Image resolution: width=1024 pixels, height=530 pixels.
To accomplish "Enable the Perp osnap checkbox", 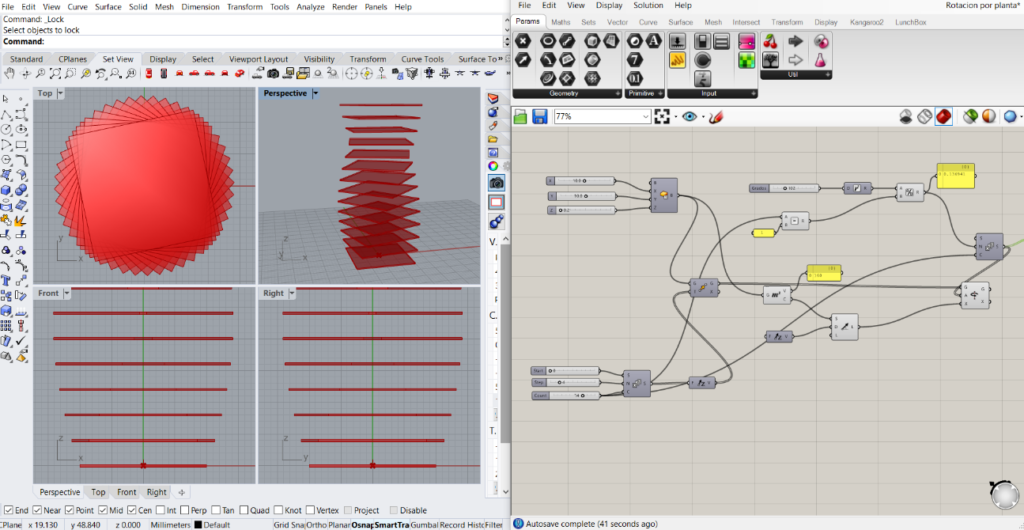I will (x=185, y=510).
